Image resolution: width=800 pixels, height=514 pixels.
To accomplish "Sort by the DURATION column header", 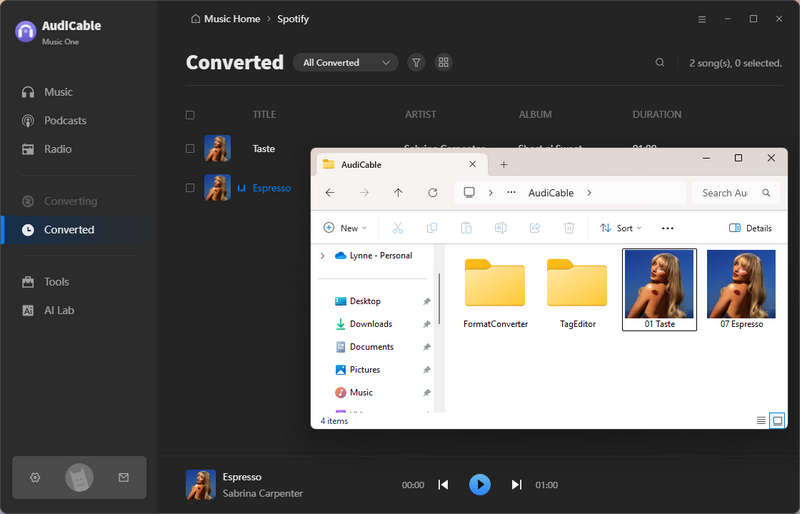I will [657, 114].
